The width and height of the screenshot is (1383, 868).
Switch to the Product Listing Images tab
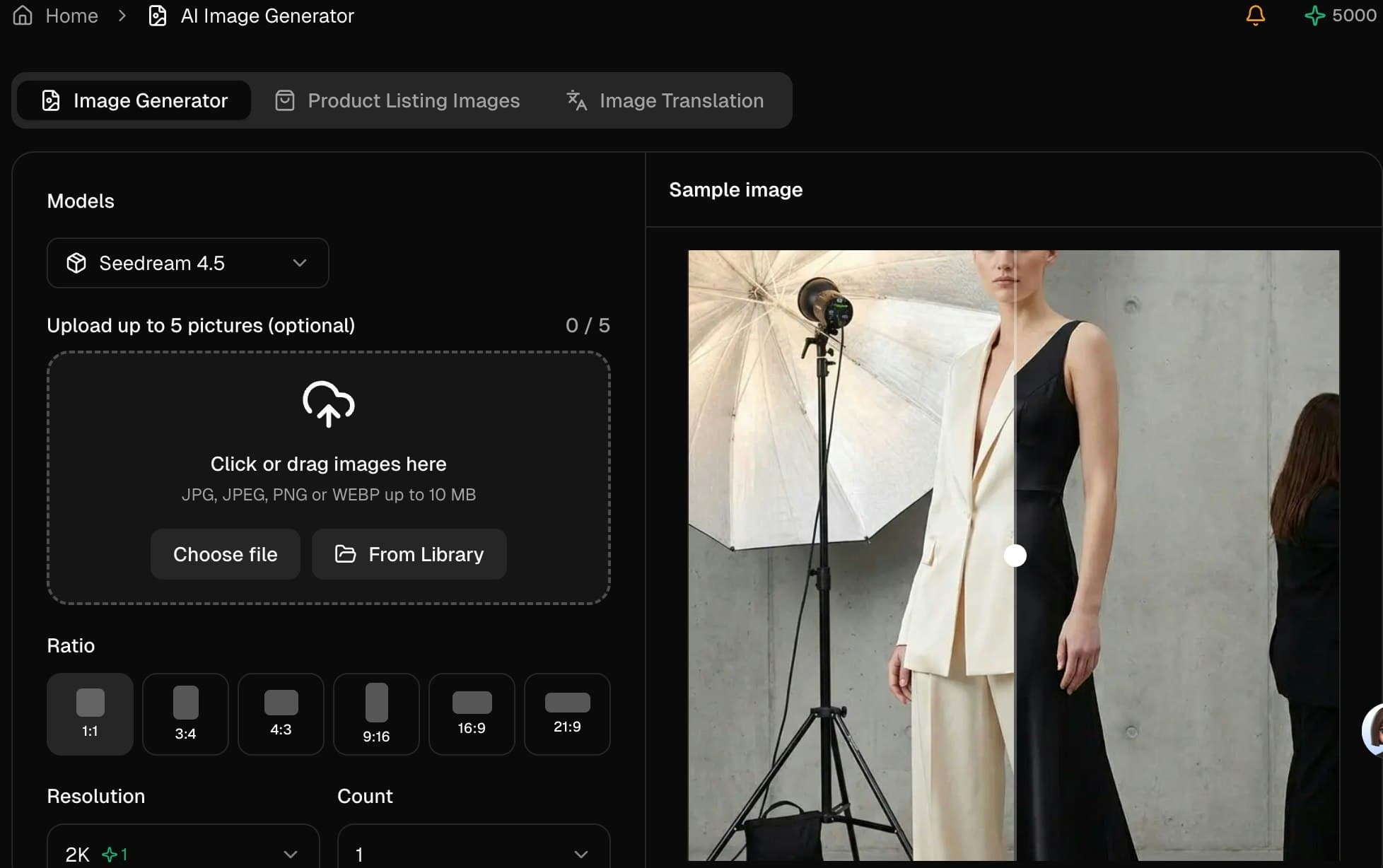pyautogui.click(x=397, y=100)
